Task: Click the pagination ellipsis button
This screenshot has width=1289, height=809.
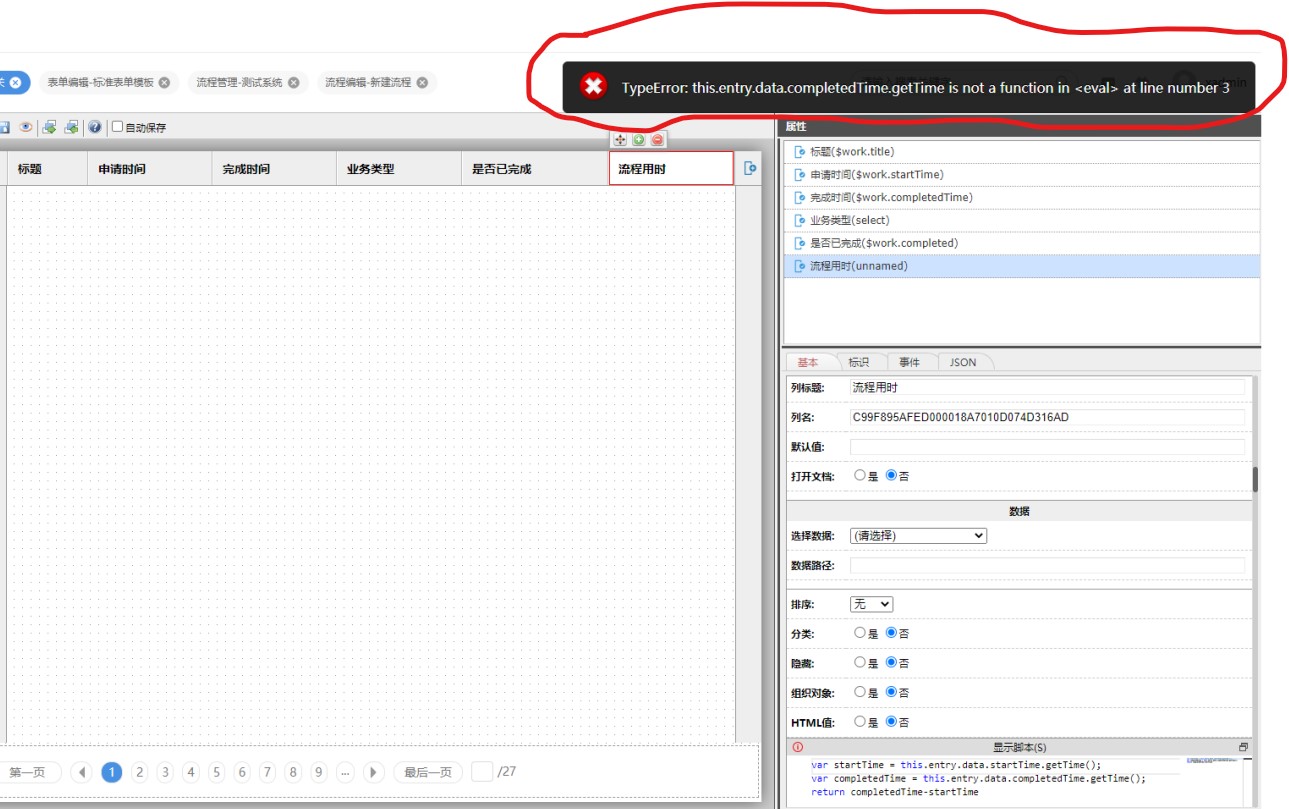Action: click(344, 772)
